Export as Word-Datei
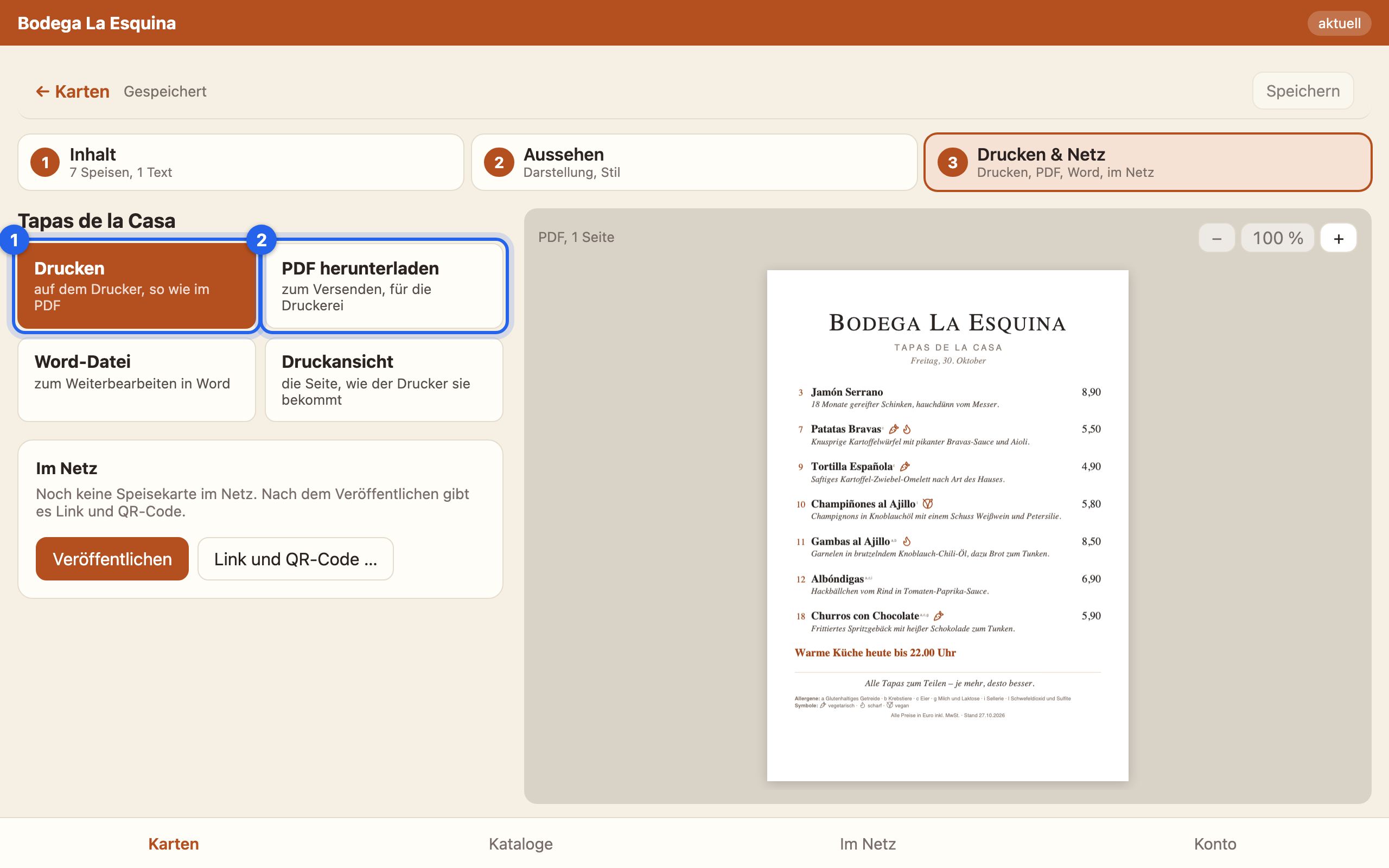The height and width of the screenshot is (868, 1389). pos(137,379)
